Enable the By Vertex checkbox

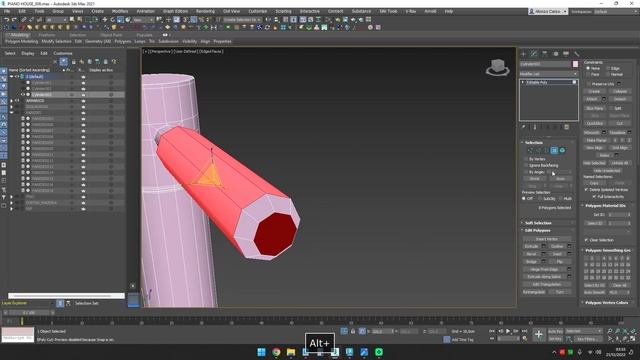click(526, 159)
